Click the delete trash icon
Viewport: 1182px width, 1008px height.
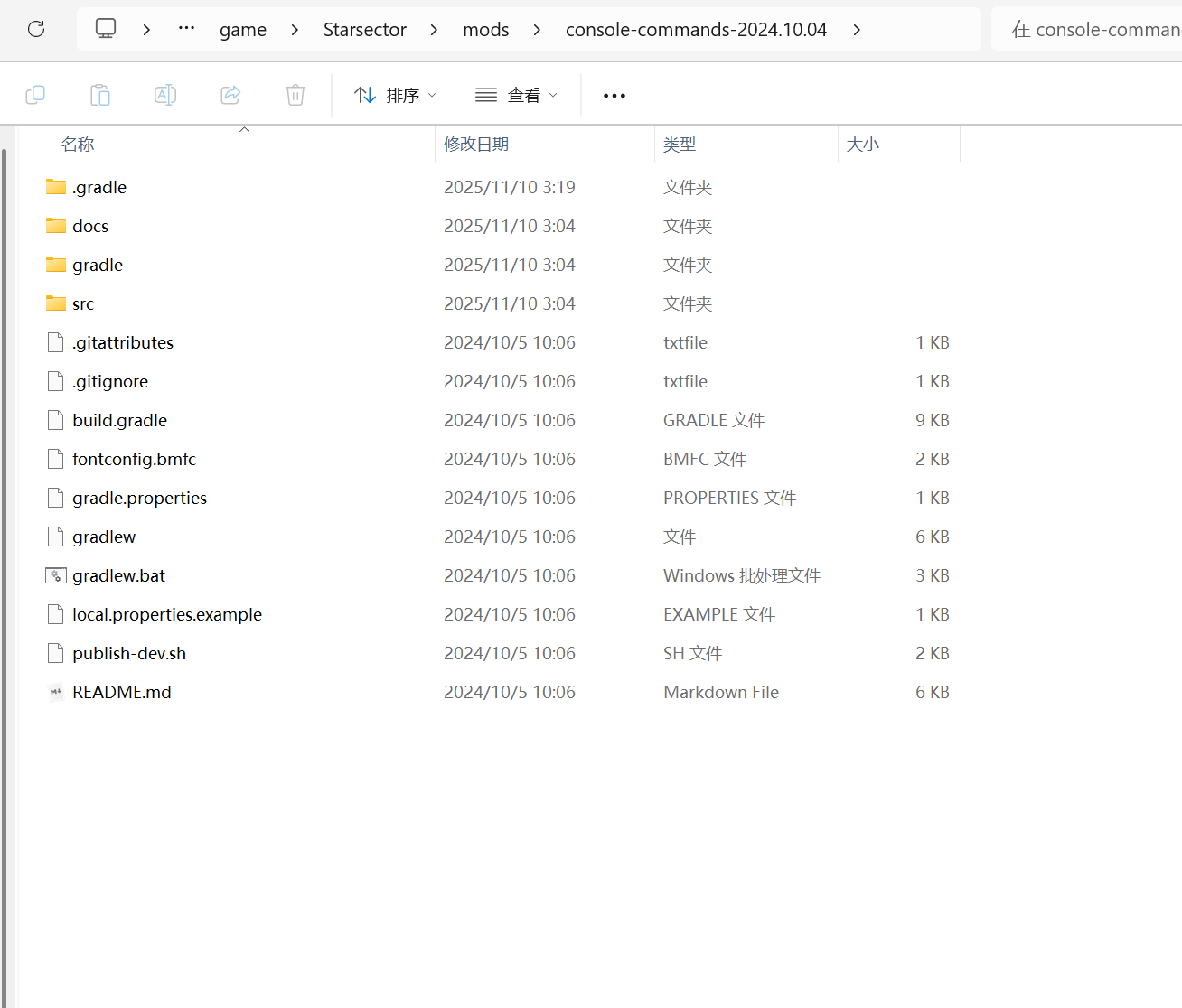pos(295,95)
